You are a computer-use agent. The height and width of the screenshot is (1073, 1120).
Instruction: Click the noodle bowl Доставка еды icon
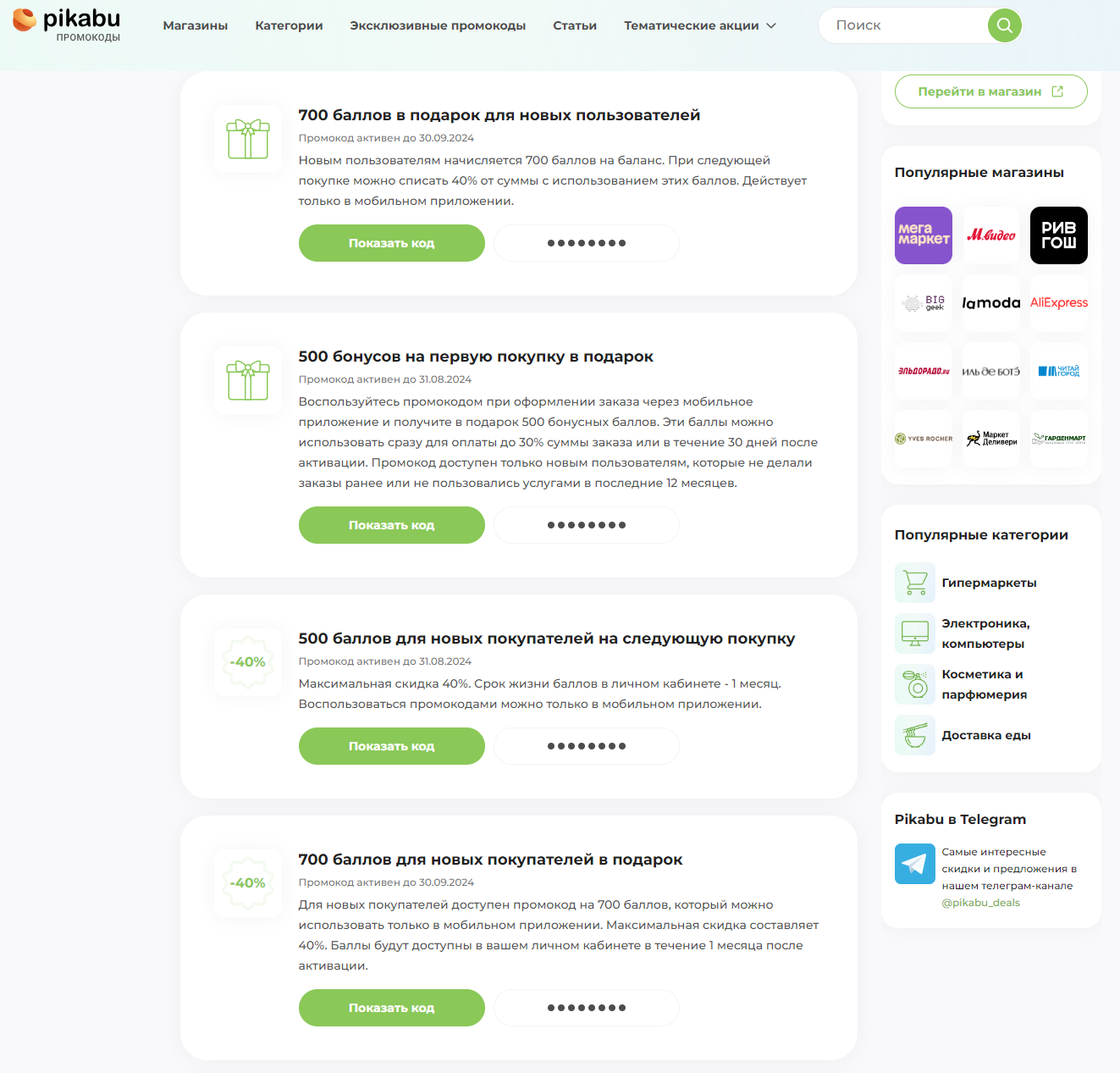915,735
